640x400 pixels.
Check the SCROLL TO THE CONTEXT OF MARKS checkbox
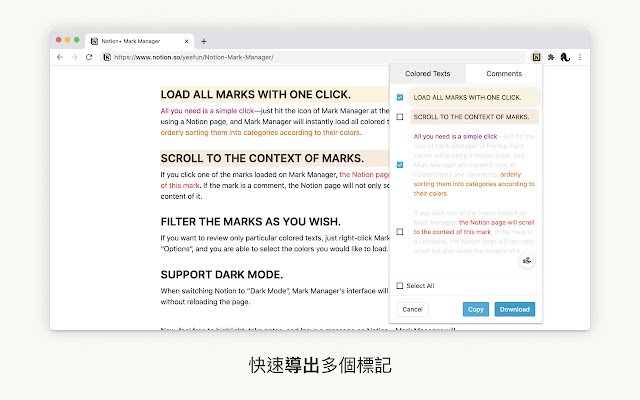coord(400,117)
